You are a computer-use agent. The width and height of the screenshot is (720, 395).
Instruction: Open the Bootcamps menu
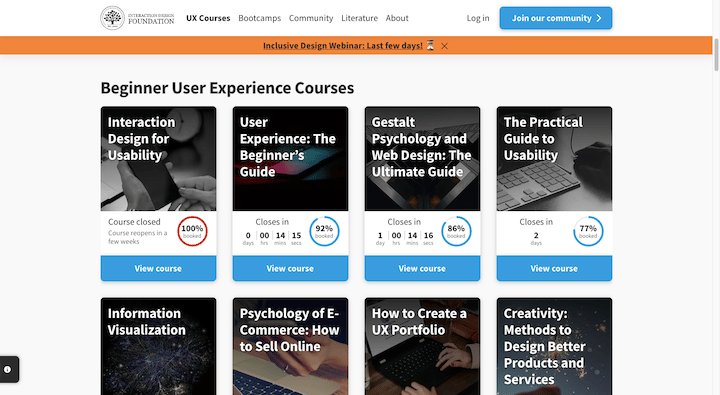[x=259, y=18]
